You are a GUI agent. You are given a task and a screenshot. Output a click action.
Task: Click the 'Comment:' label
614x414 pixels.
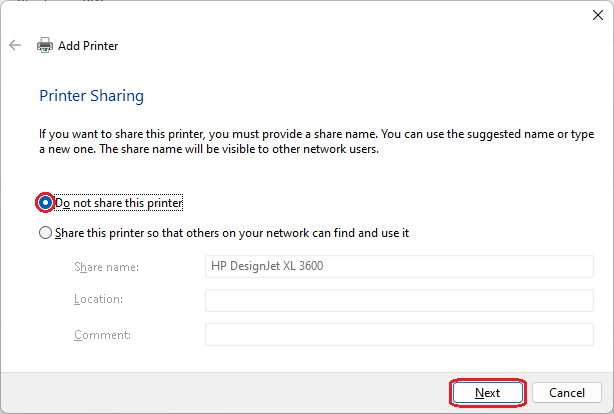click(x=102, y=335)
